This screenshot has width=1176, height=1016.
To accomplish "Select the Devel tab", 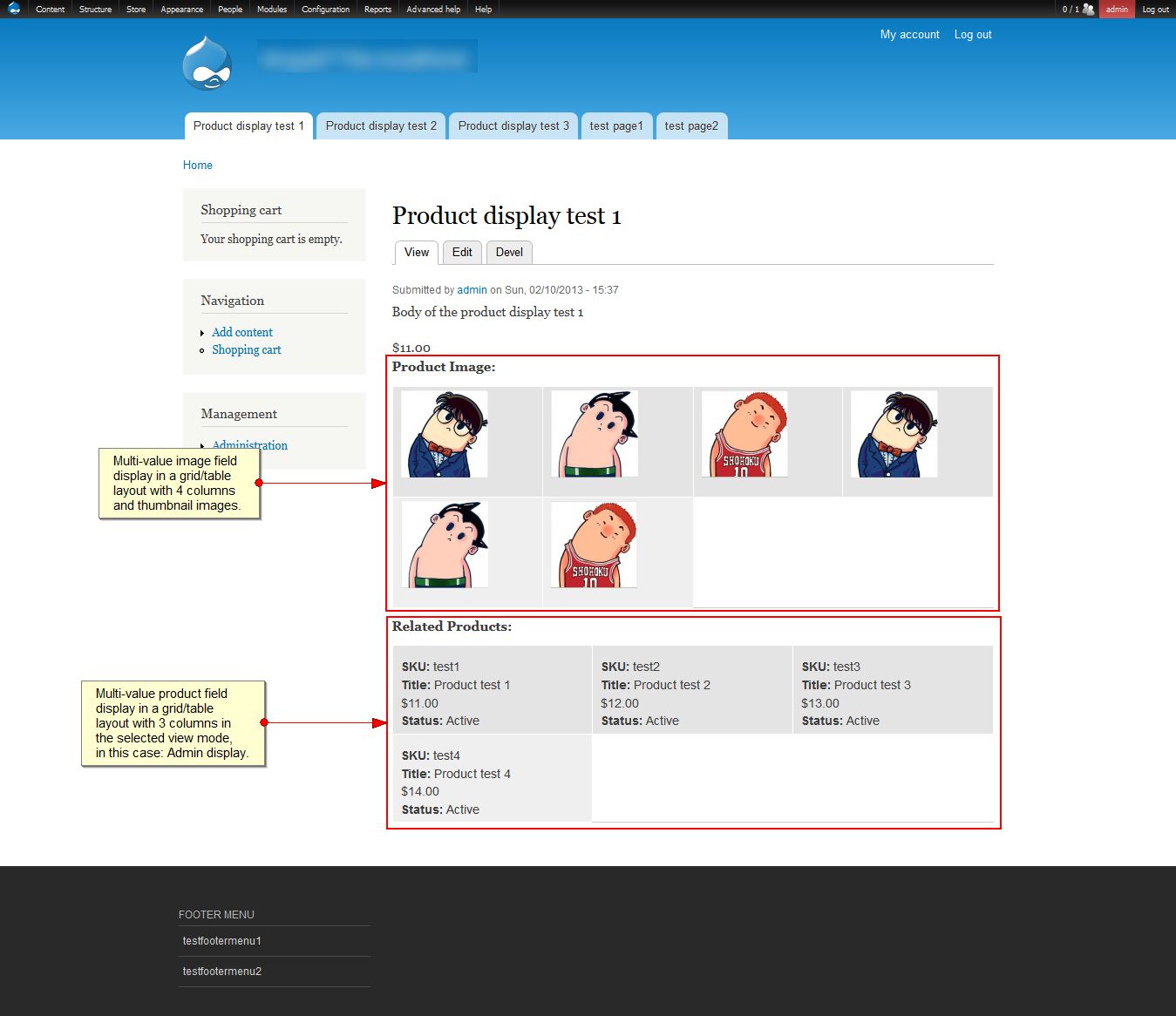I will pos(509,253).
